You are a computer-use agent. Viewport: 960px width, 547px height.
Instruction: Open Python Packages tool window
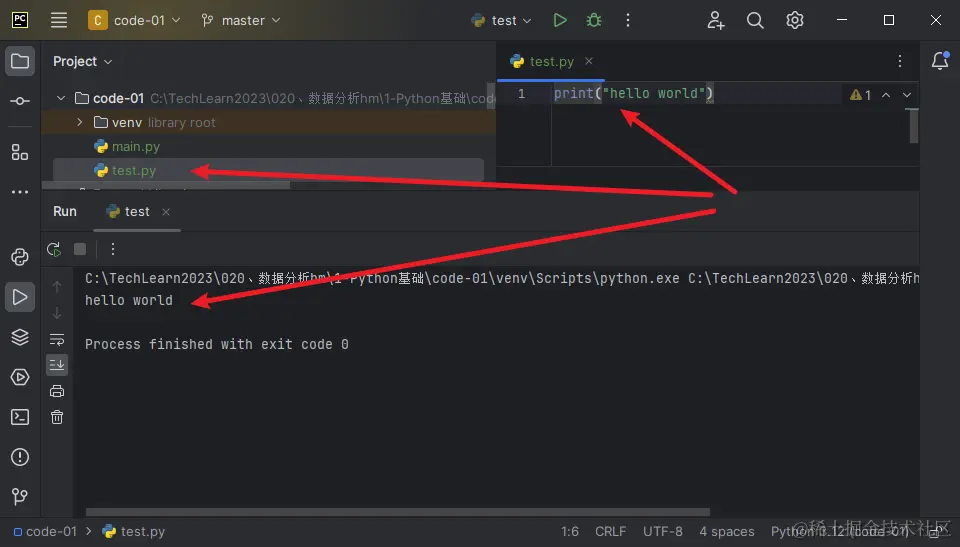(x=20, y=257)
